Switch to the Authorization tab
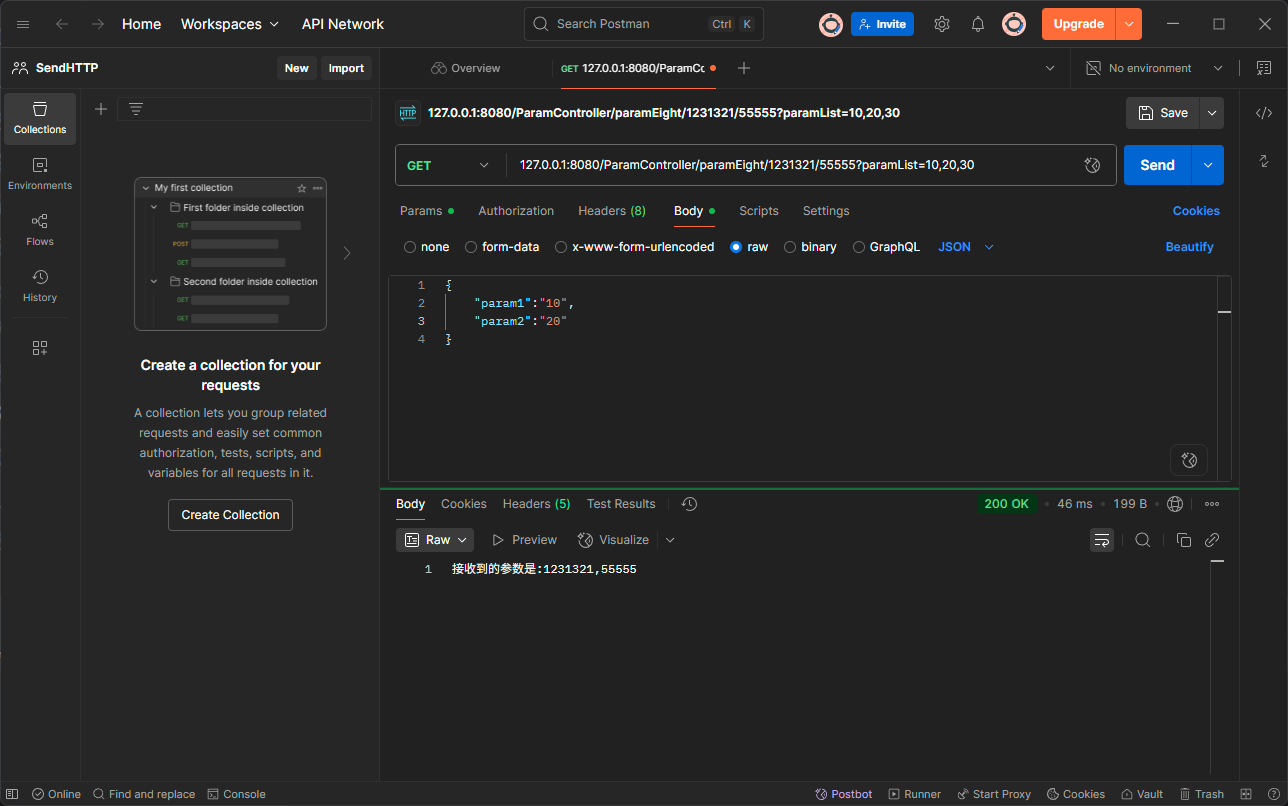 tap(516, 211)
